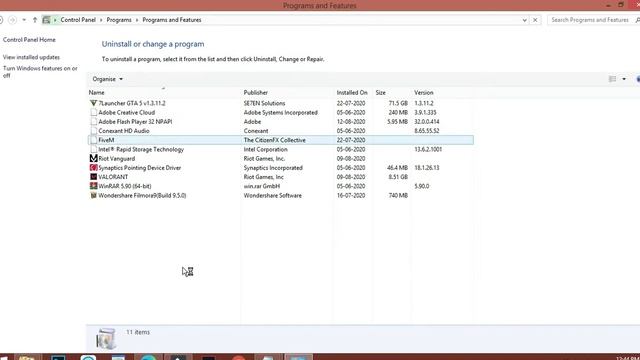The width and height of the screenshot is (640, 360).
Task: Select 7Launcher GTA 5 v1.3.11.2 entry
Action: 132,103
